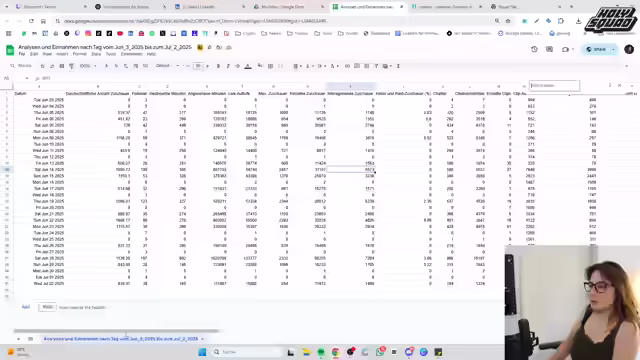
Task: Open File Explorer from taskbar
Action: coord(306,352)
